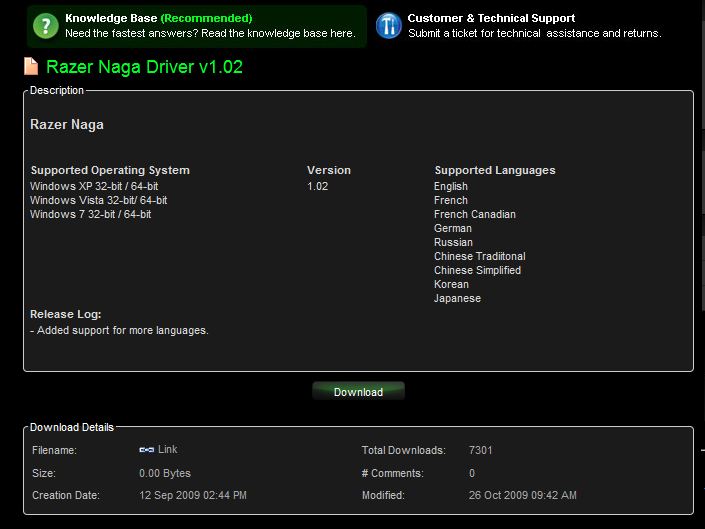The height and width of the screenshot is (529, 705).
Task: Click 'Korean' in supported languages
Action: click(x=451, y=285)
